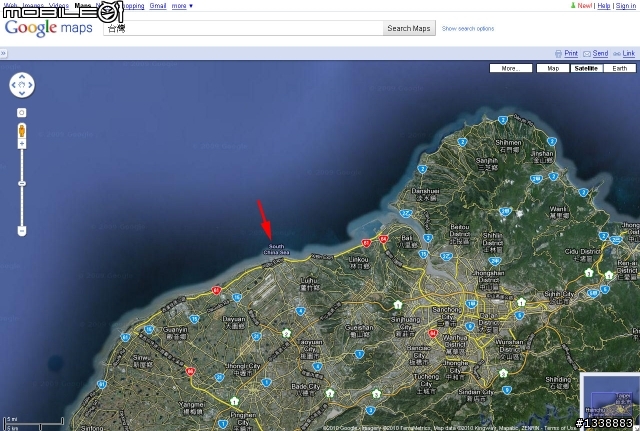Image resolution: width=640 pixels, height=431 pixels.
Task: Pan the map left with the arrow
Action: coord(14,85)
